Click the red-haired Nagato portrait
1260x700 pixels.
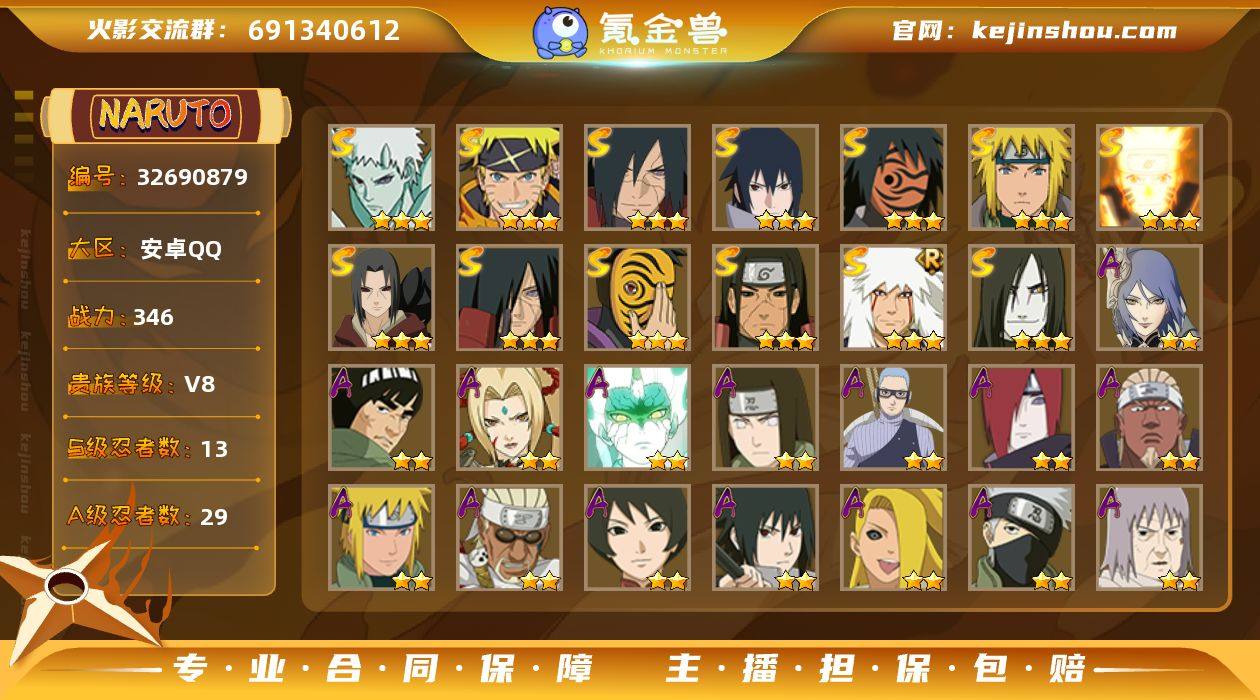coord(1022,418)
